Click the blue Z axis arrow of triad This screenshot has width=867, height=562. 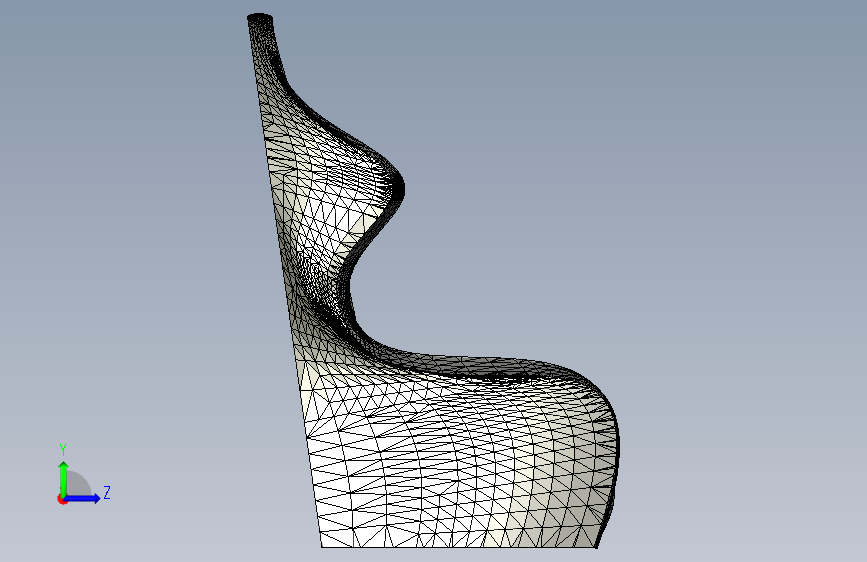point(82,498)
